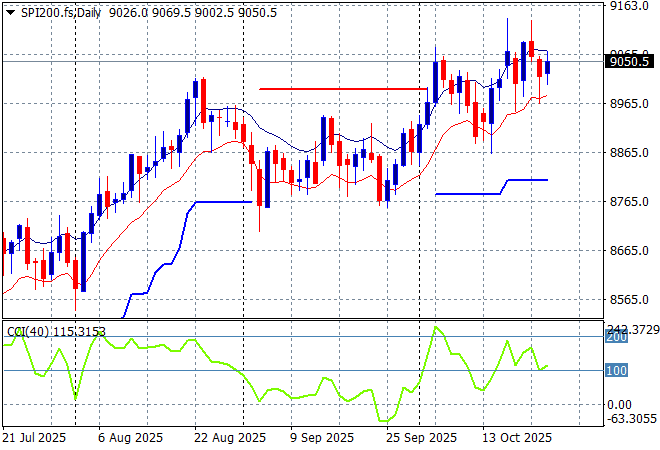
Task: Click the CCI 100 level marker
Action: 617,370
